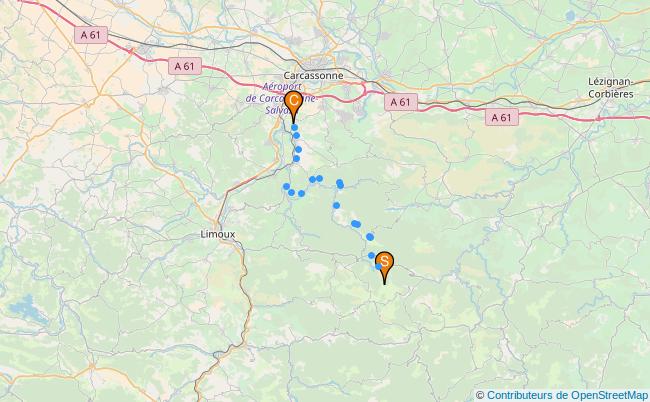Select the blue dot just above S marker
This screenshot has height=402, width=650.
coord(371,255)
